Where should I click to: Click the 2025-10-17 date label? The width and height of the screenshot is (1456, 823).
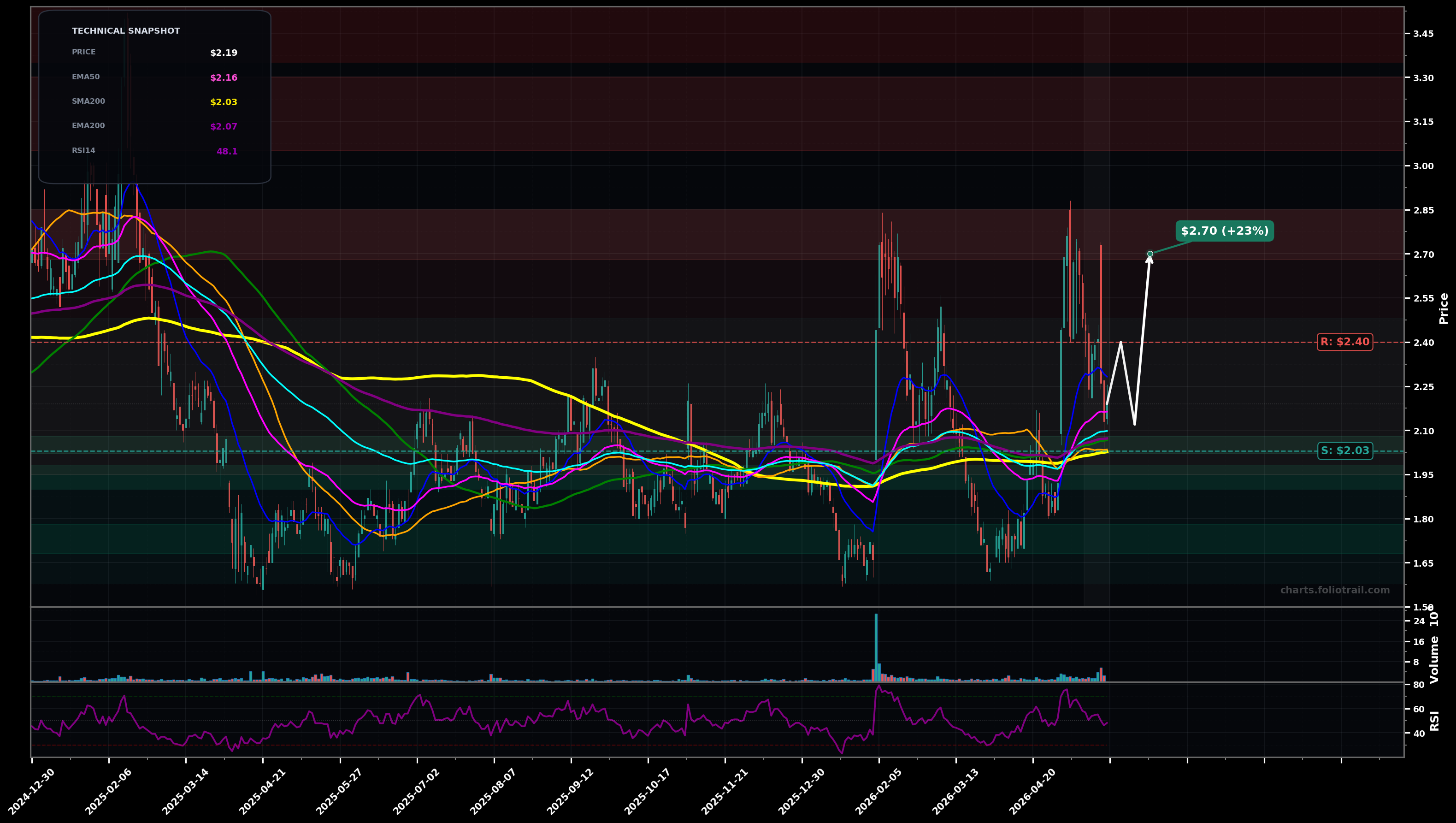[648, 791]
